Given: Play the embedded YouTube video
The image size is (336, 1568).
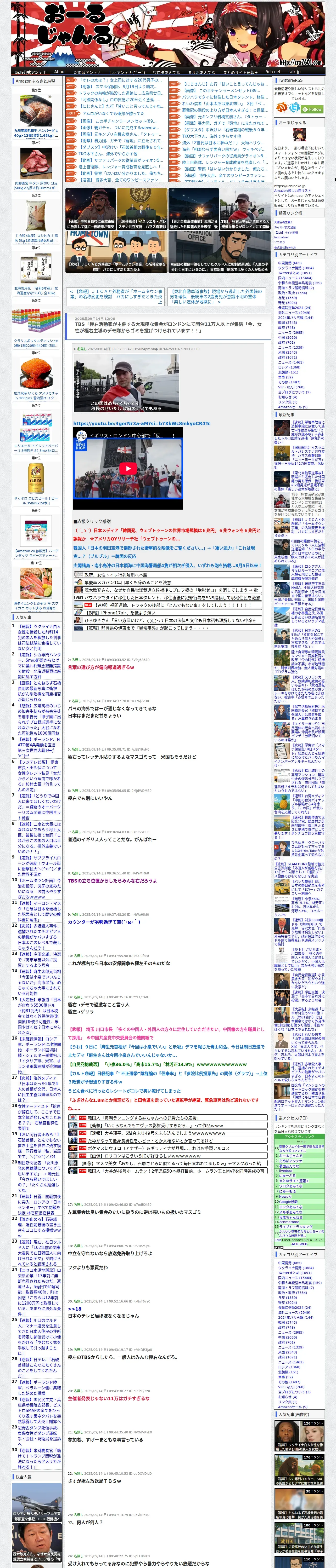Looking at the screenshot, I should tap(128, 469).
